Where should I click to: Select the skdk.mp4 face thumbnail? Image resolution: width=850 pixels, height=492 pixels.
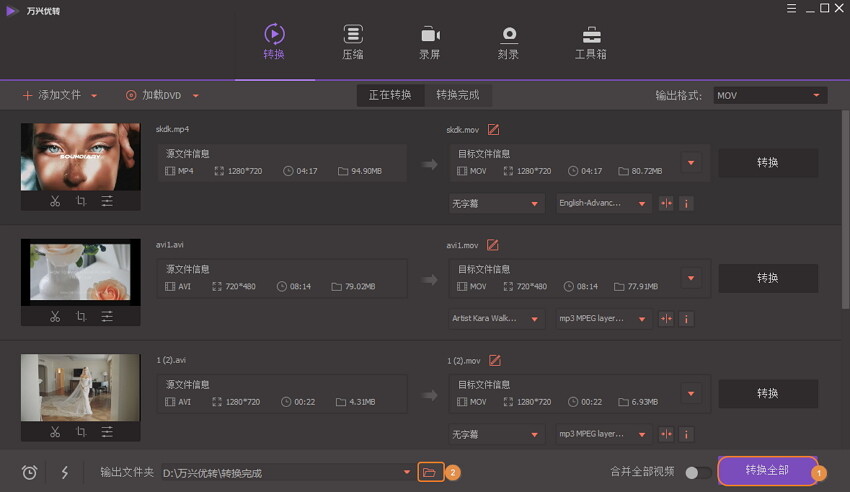pyautogui.click(x=80, y=157)
